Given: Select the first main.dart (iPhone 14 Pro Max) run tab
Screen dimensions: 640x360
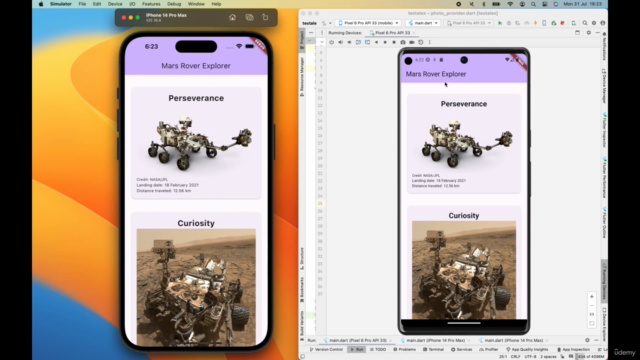Looking at the screenshot, I should point(435,340).
